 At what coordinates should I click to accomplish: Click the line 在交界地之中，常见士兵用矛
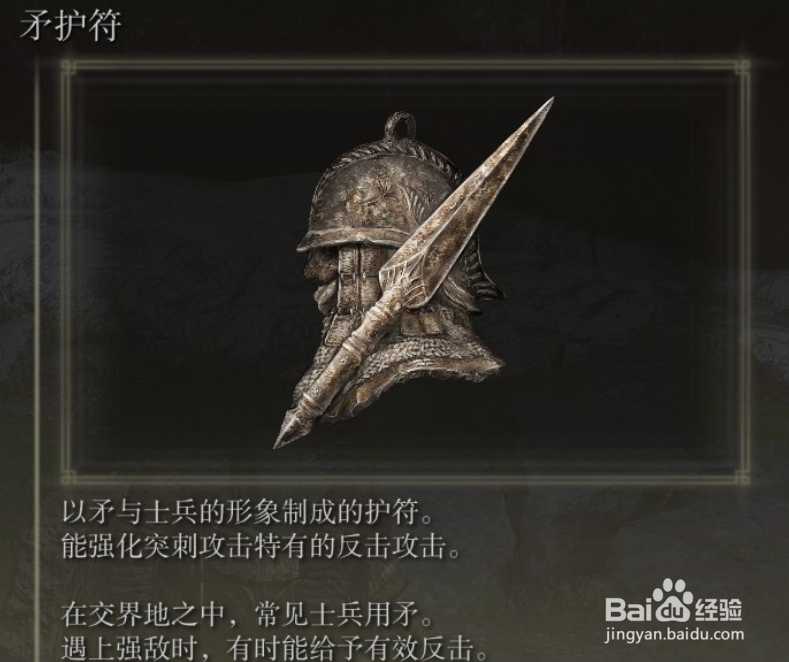tap(247, 615)
